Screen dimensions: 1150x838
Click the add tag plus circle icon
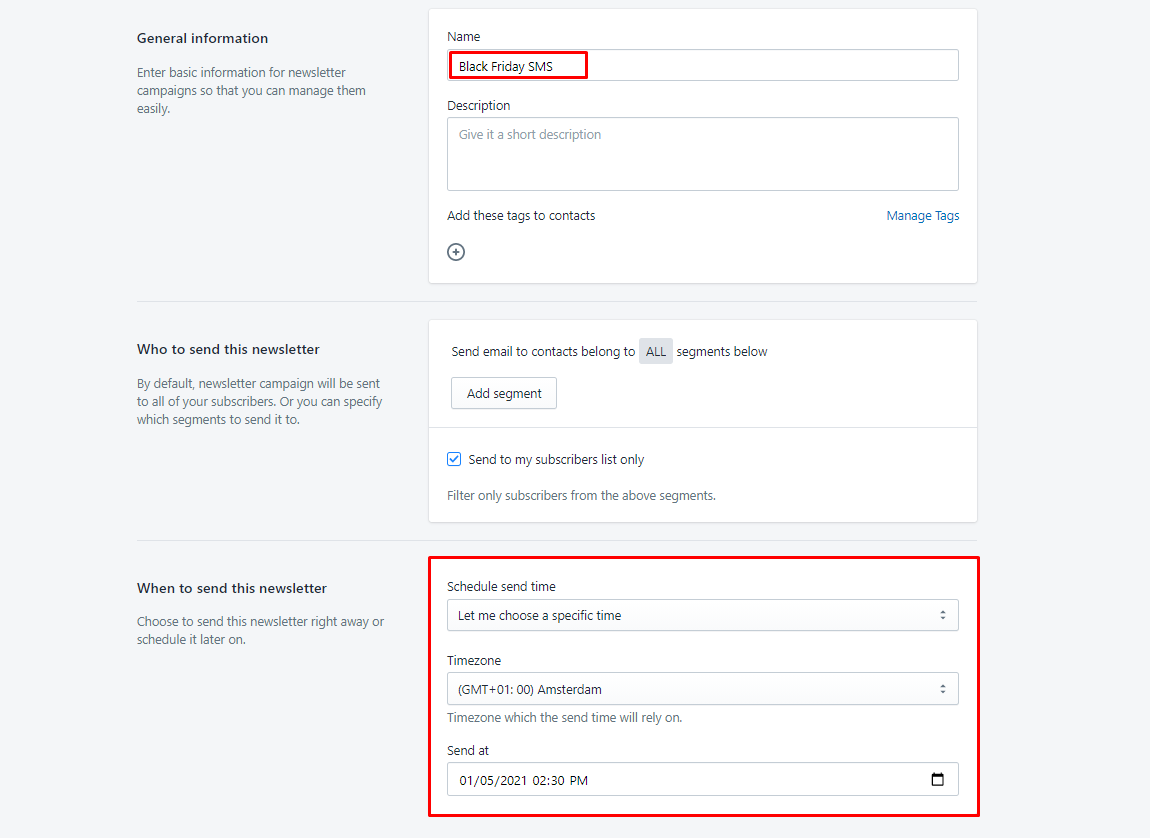click(456, 252)
